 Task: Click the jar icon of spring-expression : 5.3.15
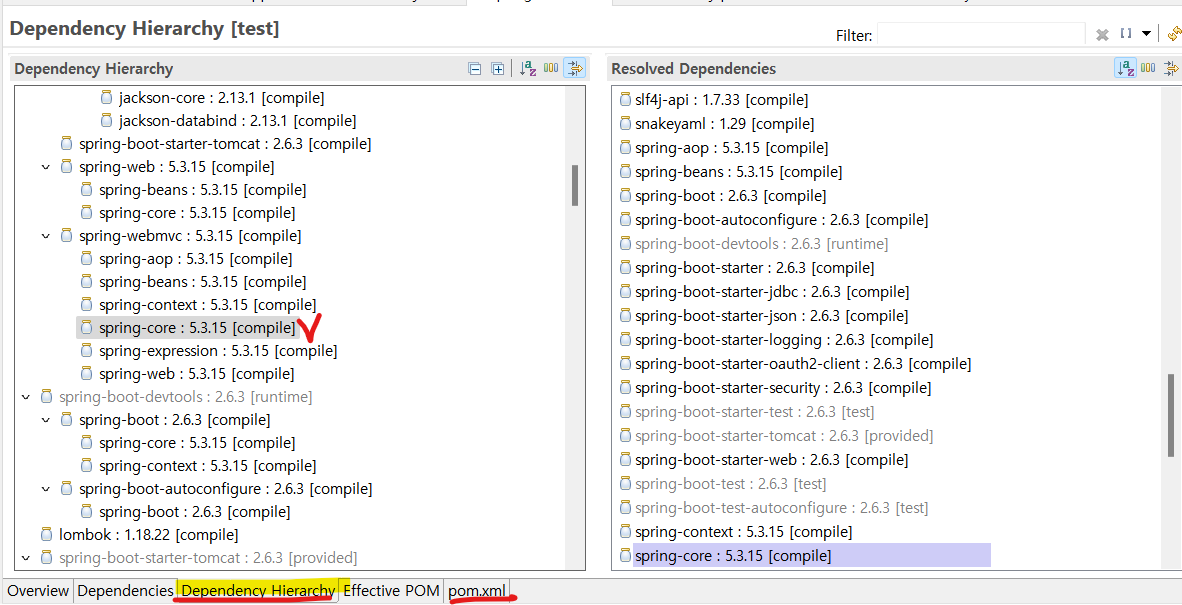tap(86, 351)
